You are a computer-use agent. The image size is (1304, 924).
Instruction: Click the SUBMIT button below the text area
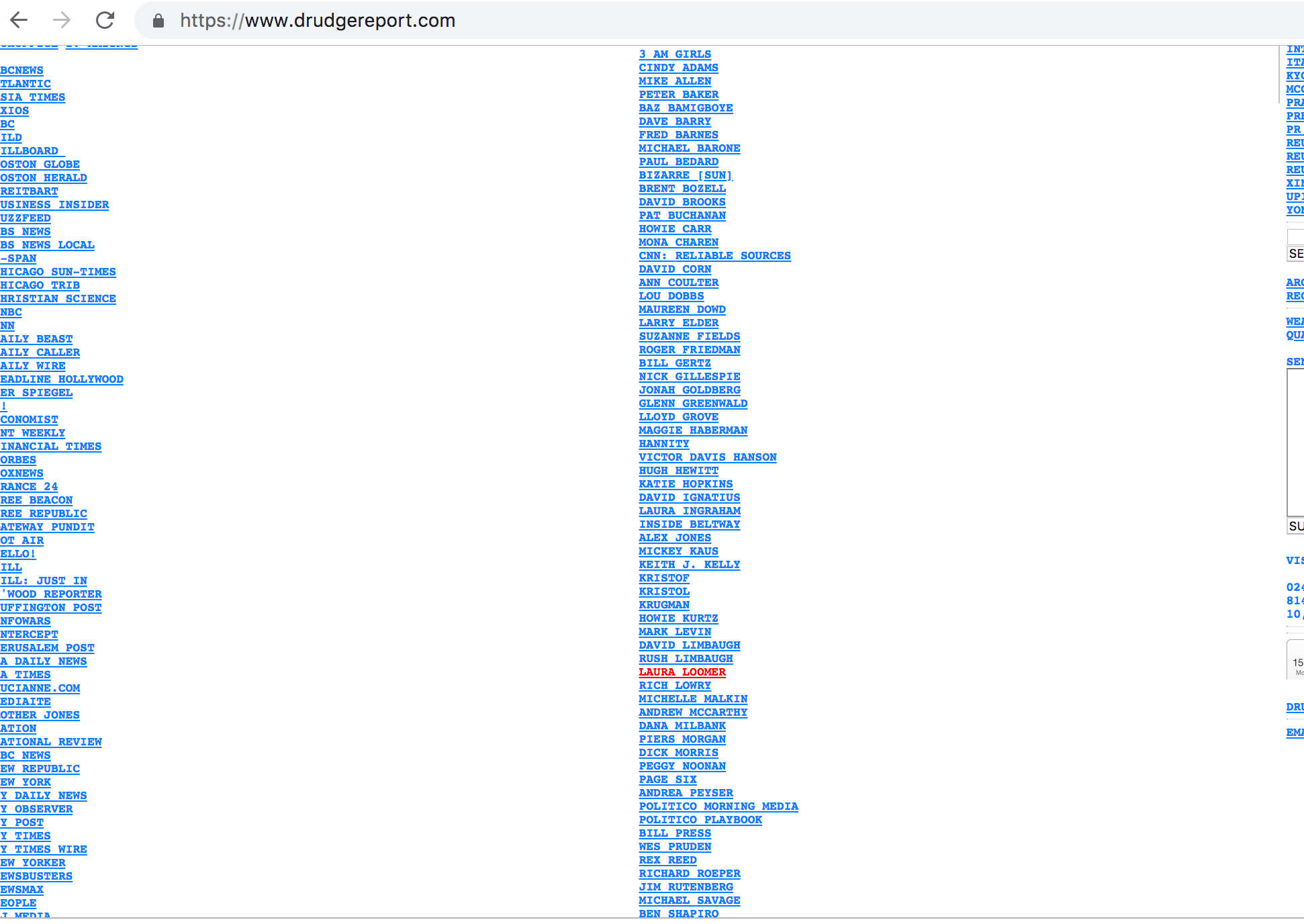tap(1297, 526)
